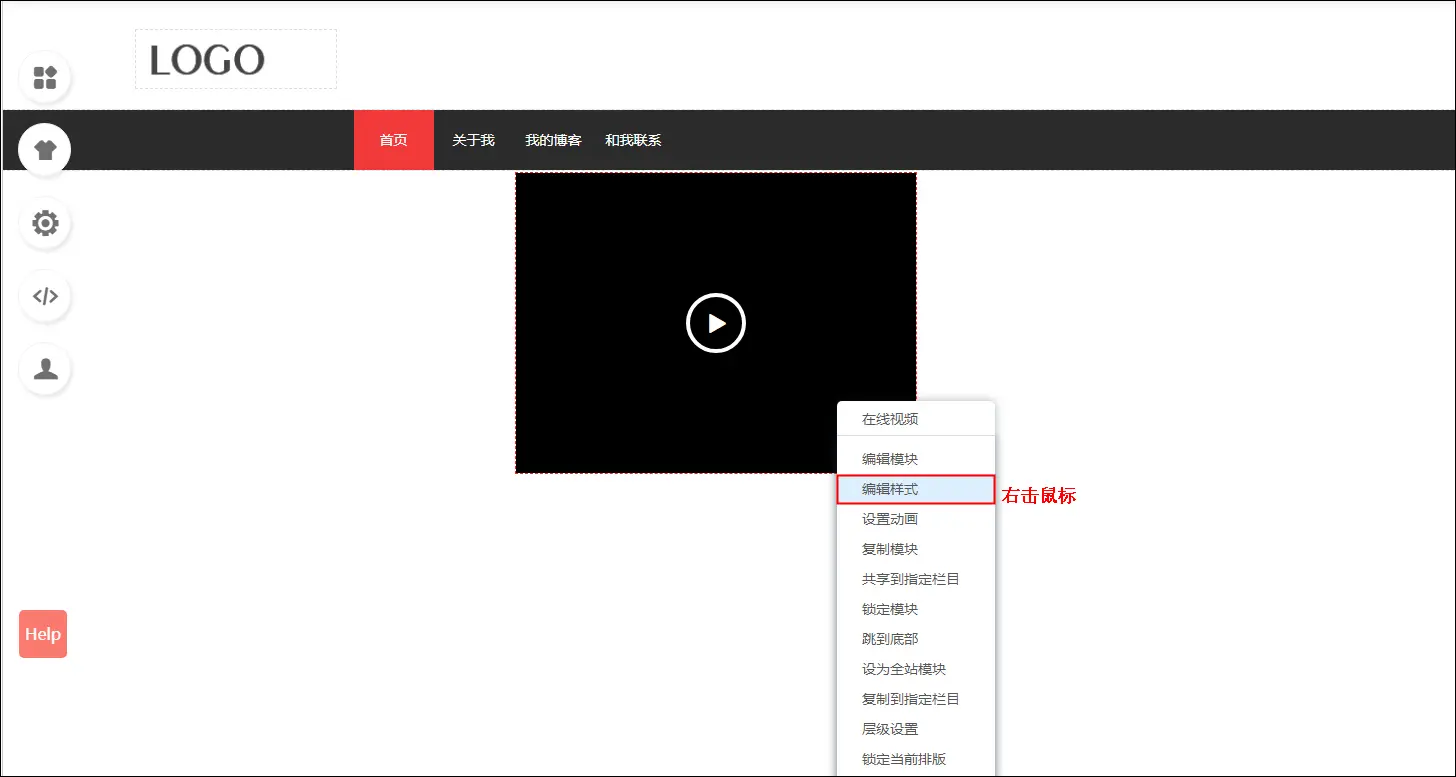Open 层级设置 from context menu
1456x777 pixels.
click(x=890, y=729)
